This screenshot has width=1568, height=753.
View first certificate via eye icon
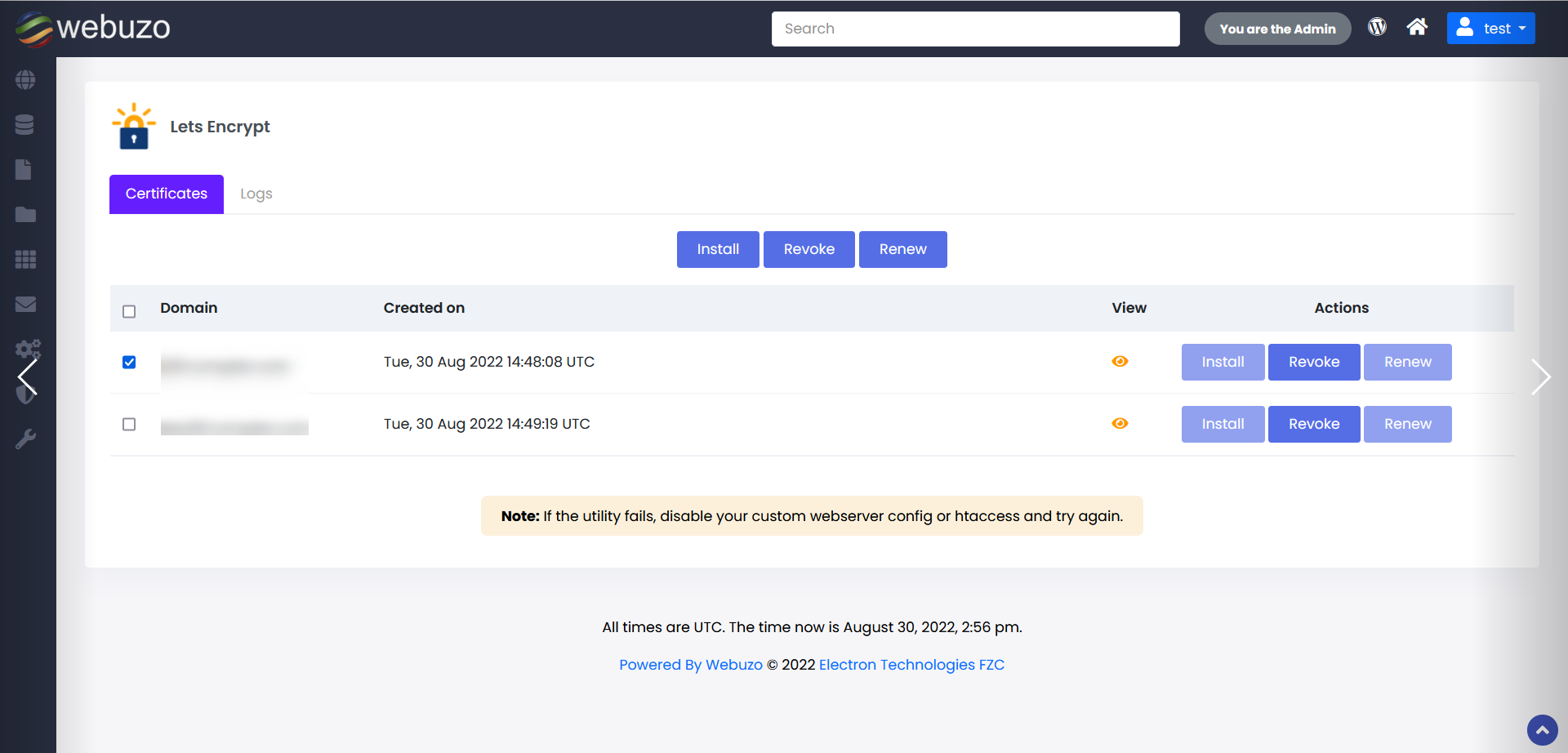pyautogui.click(x=1120, y=361)
